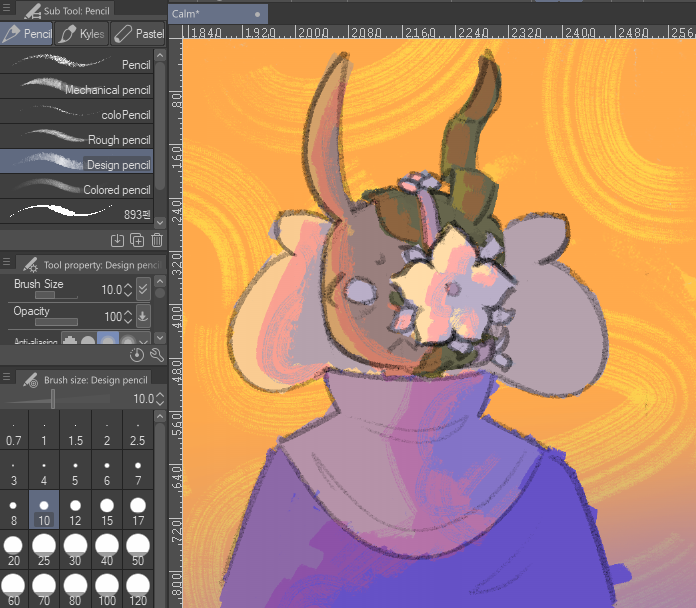Screen dimensions: 696x608
Task: Set brush size preset 60
Action: click(x=14, y=589)
